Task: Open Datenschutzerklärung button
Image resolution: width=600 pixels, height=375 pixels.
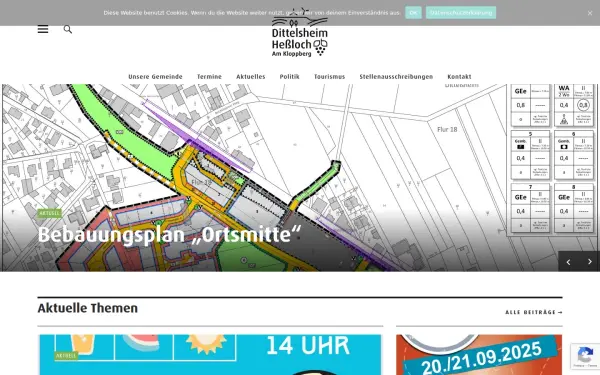Action: [461, 13]
